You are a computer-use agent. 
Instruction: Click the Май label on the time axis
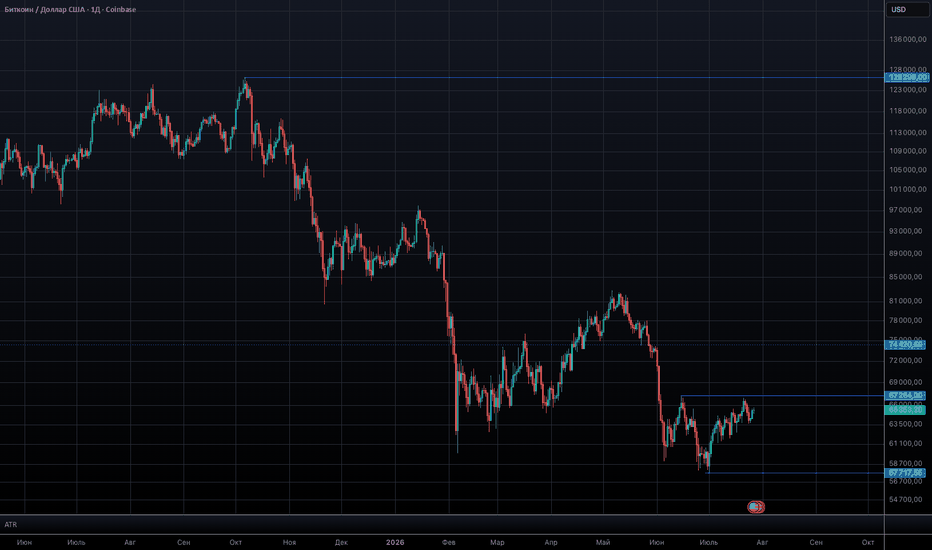pyautogui.click(x=603, y=542)
